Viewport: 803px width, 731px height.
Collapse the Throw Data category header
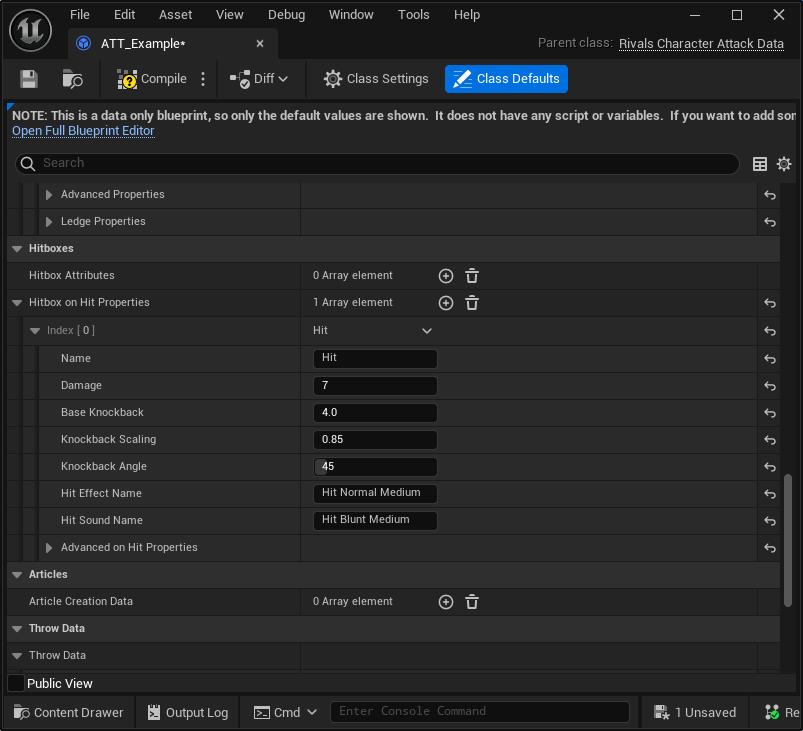pyautogui.click(x=17, y=629)
